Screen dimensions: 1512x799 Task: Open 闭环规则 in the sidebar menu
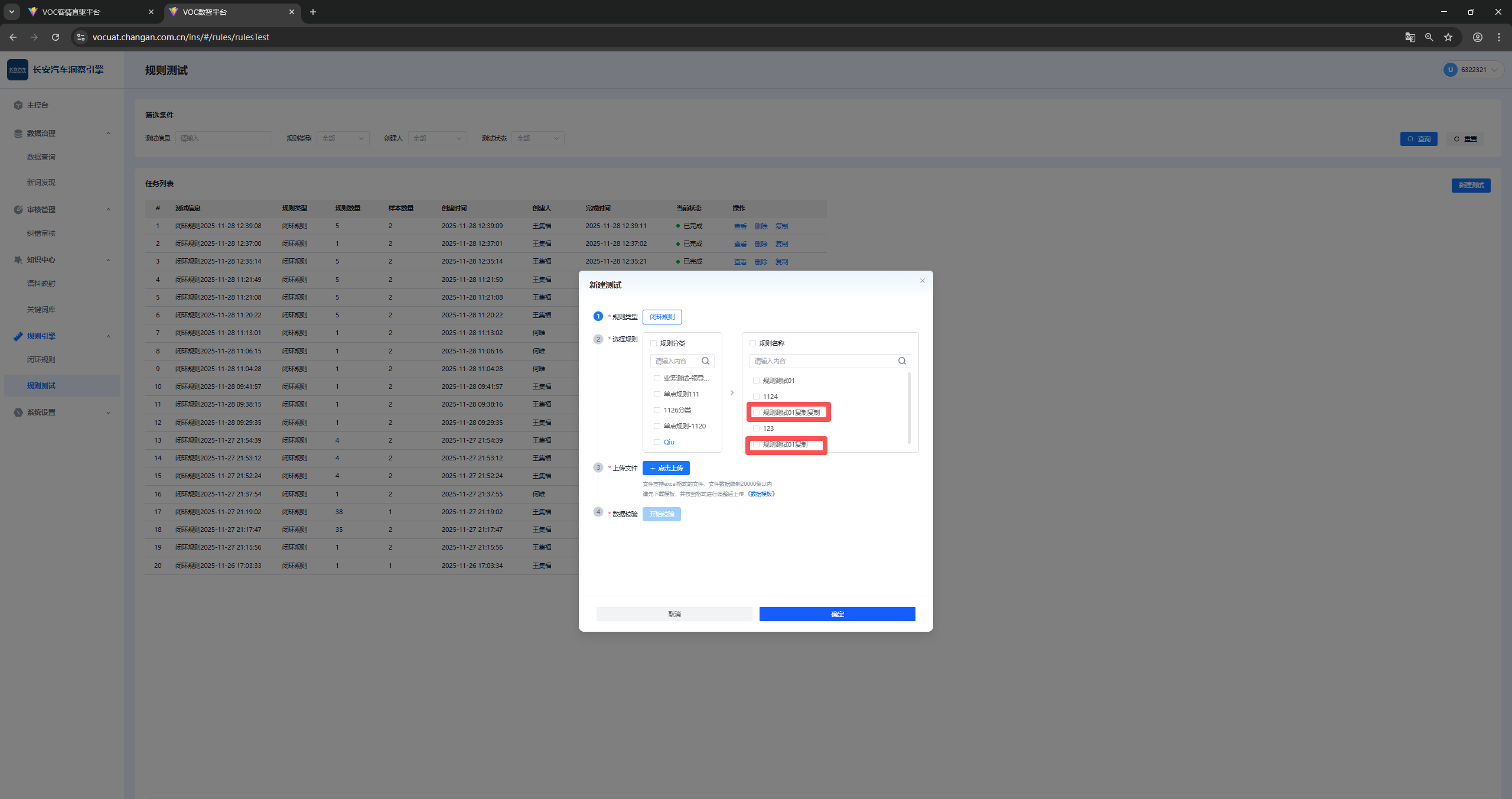point(41,360)
